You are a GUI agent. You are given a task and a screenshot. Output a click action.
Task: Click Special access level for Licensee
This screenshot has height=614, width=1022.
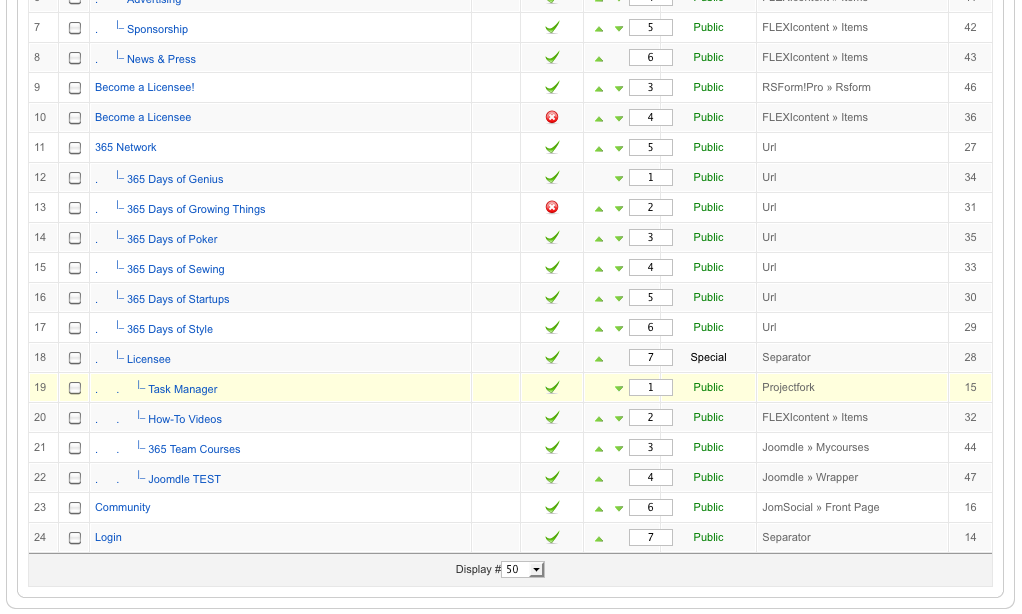coord(708,357)
